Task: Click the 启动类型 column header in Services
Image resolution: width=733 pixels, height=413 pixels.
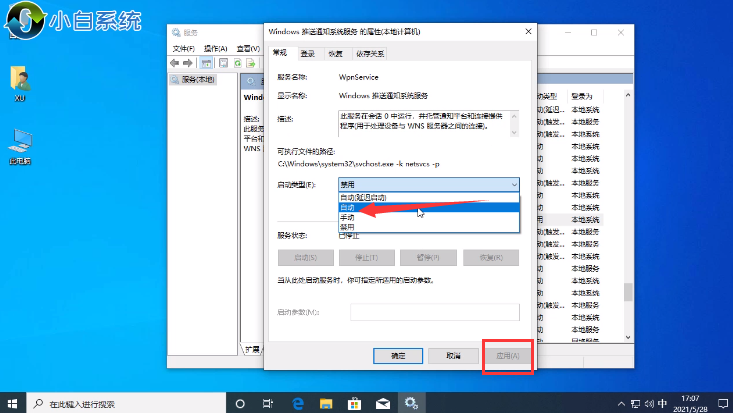Action: [x=552, y=96]
